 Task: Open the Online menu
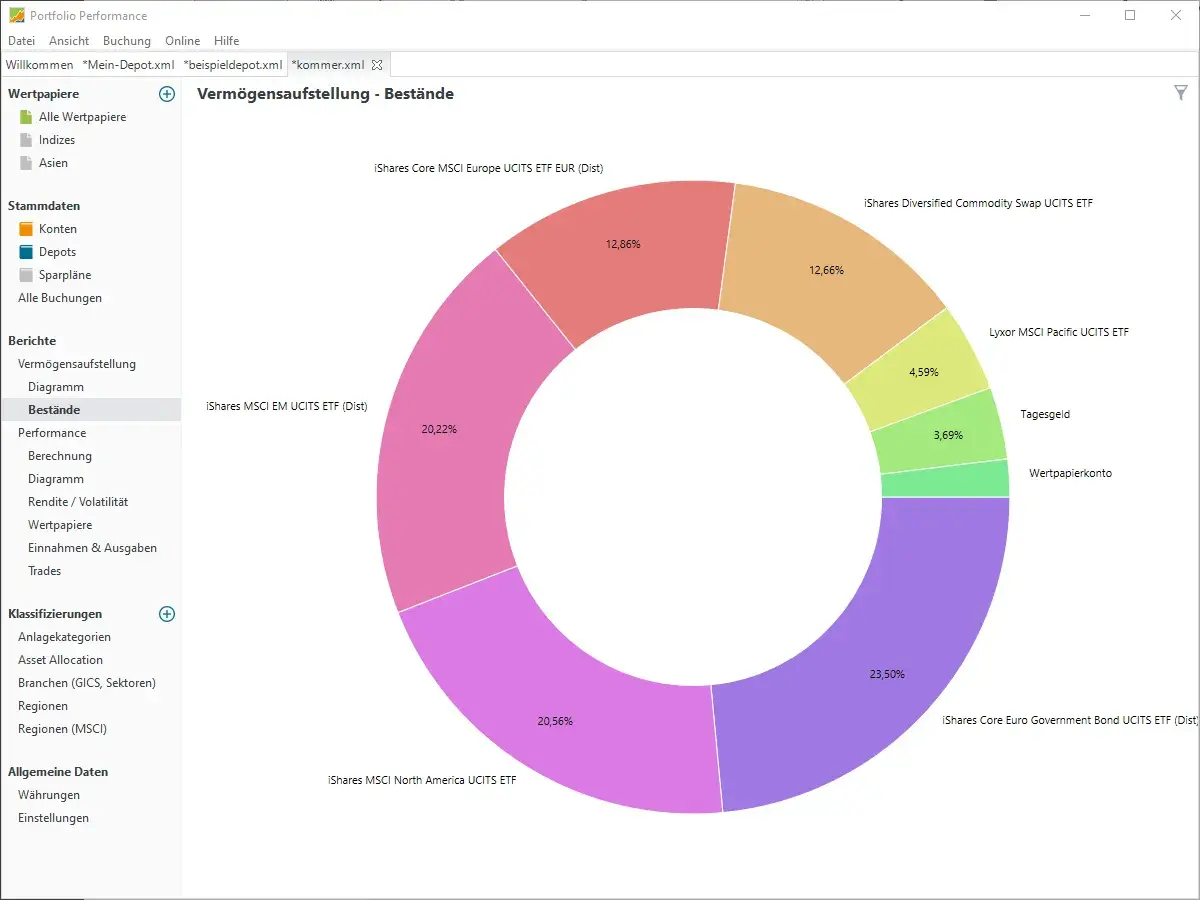click(x=183, y=41)
